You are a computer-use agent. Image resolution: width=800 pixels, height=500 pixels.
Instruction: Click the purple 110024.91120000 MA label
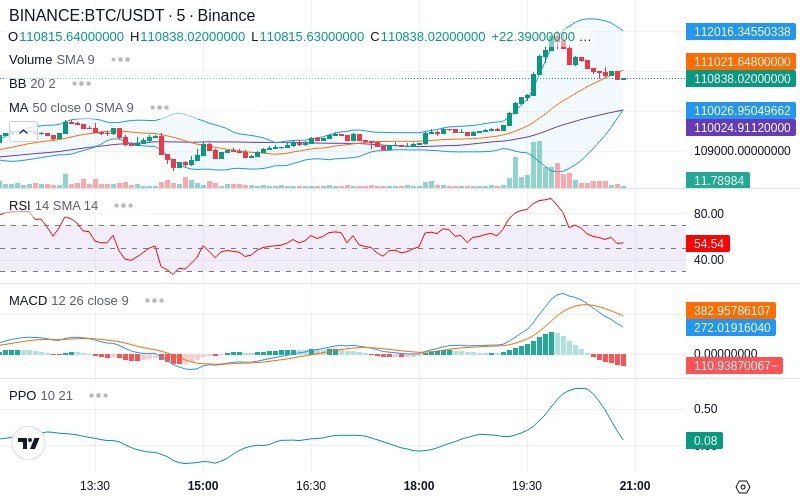741,128
